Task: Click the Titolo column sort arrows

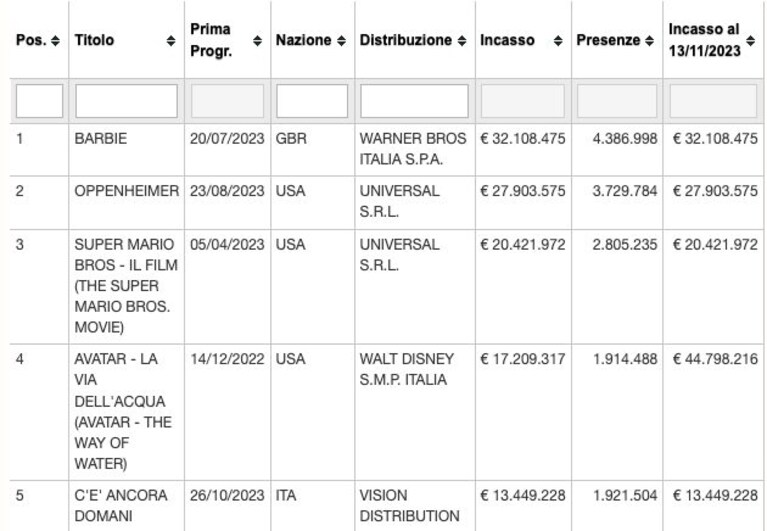Action: pyautogui.click(x=171, y=41)
